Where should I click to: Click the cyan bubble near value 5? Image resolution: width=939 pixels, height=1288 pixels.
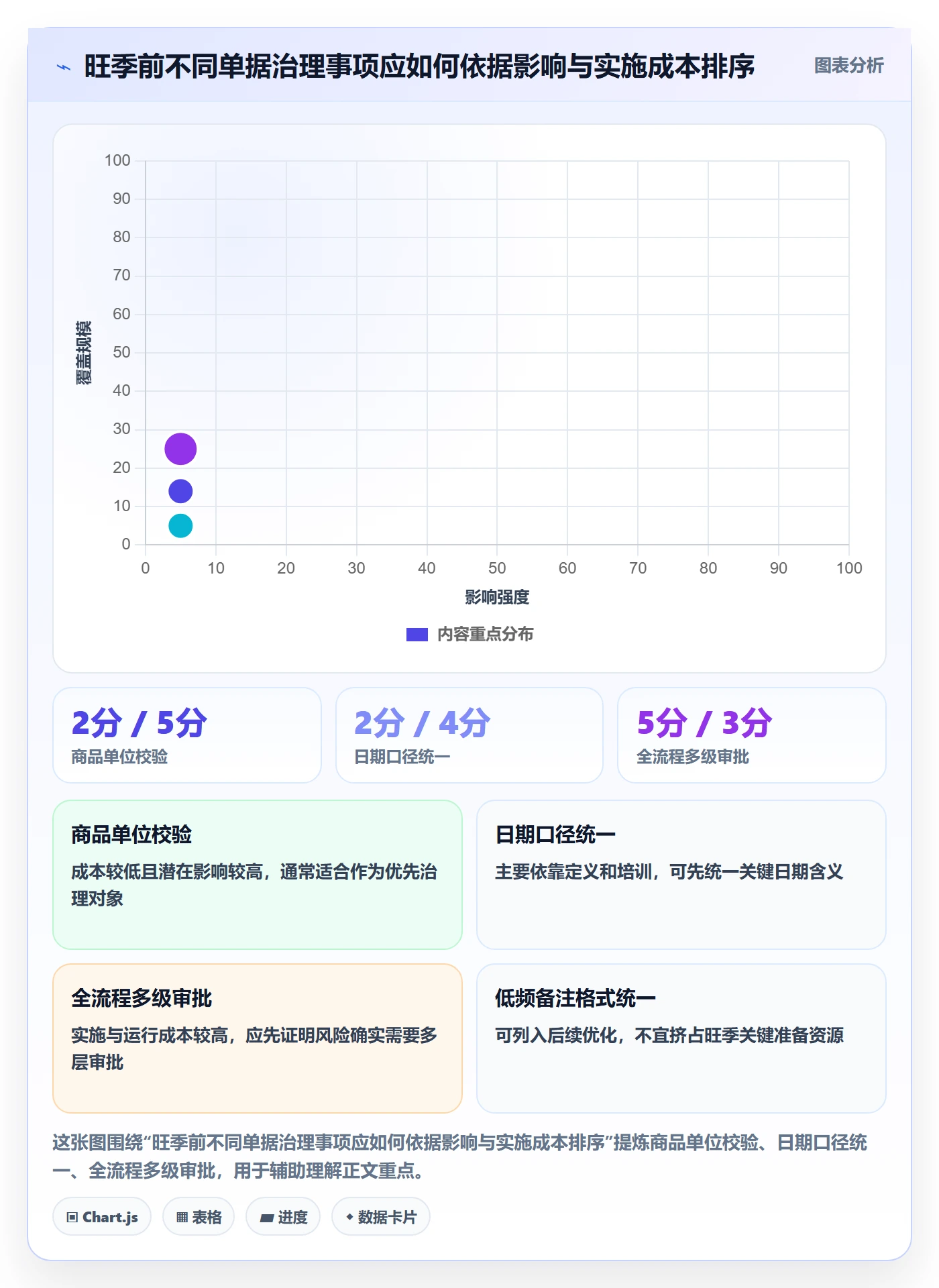pyautogui.click(x=180, y=526)
